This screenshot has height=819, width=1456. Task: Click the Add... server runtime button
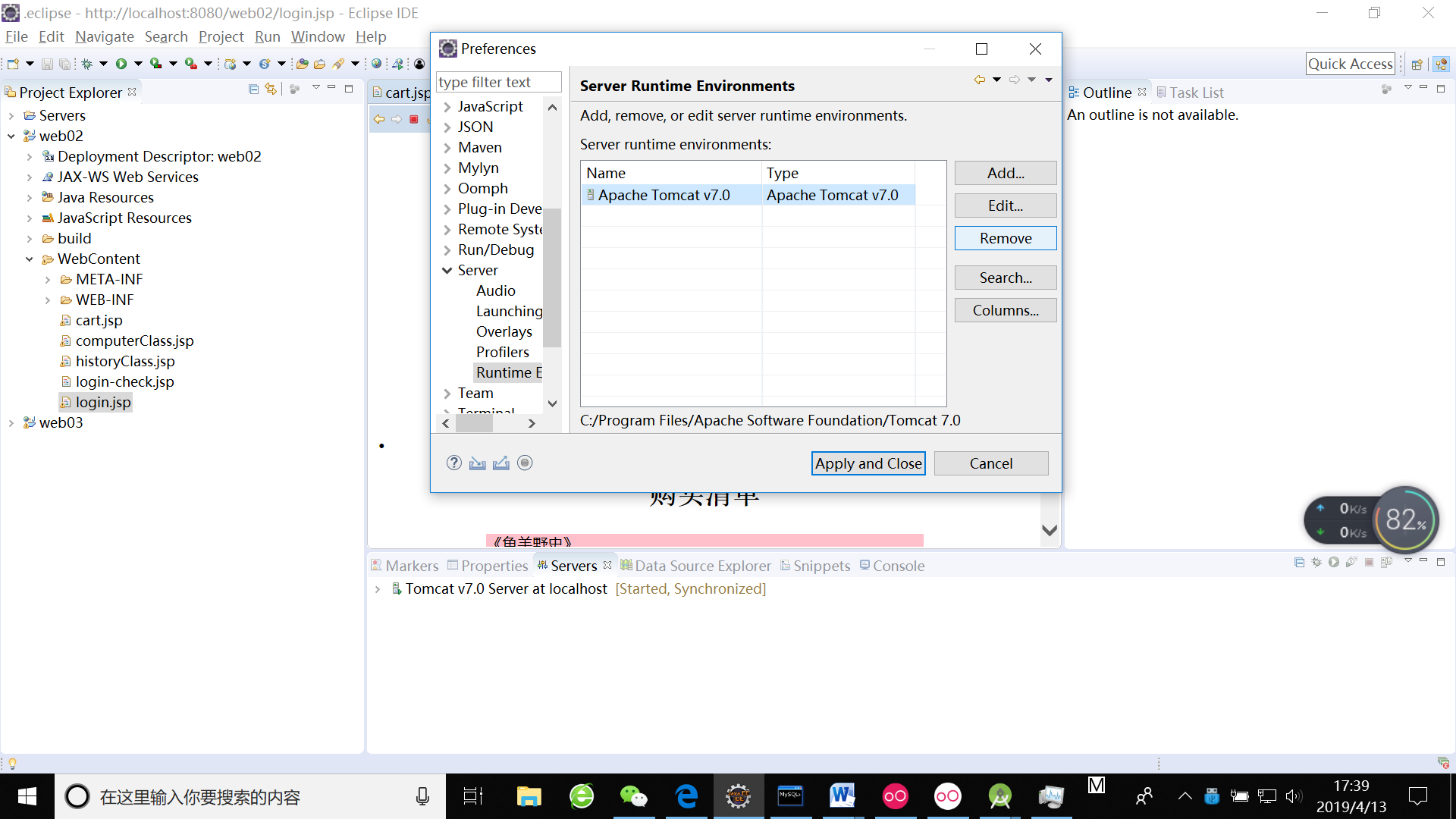click(x=1005, y=173)
